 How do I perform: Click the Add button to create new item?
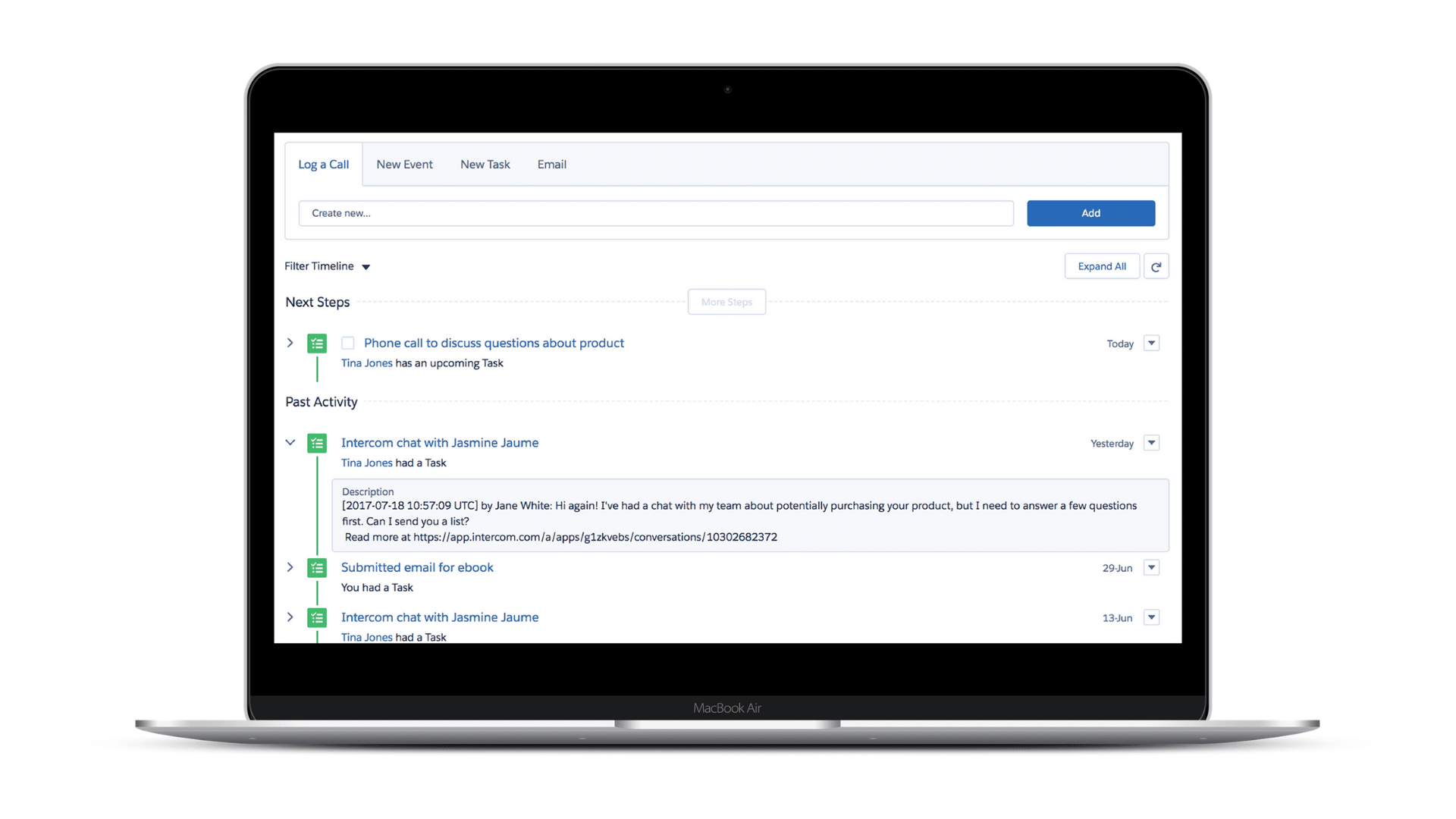click(x=1091, y=213)
